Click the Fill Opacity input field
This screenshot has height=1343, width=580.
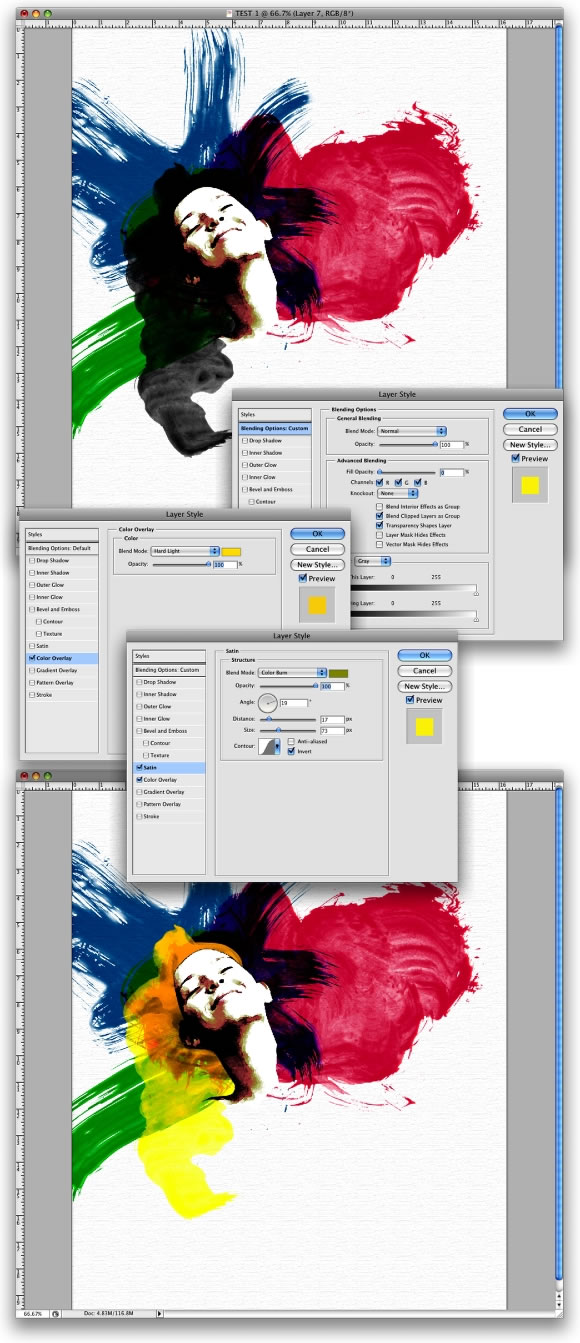450,472
